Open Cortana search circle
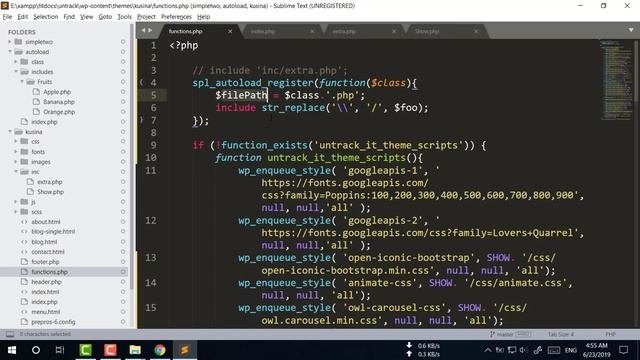The height and width of the screenshot is (360, 640). 36,350
